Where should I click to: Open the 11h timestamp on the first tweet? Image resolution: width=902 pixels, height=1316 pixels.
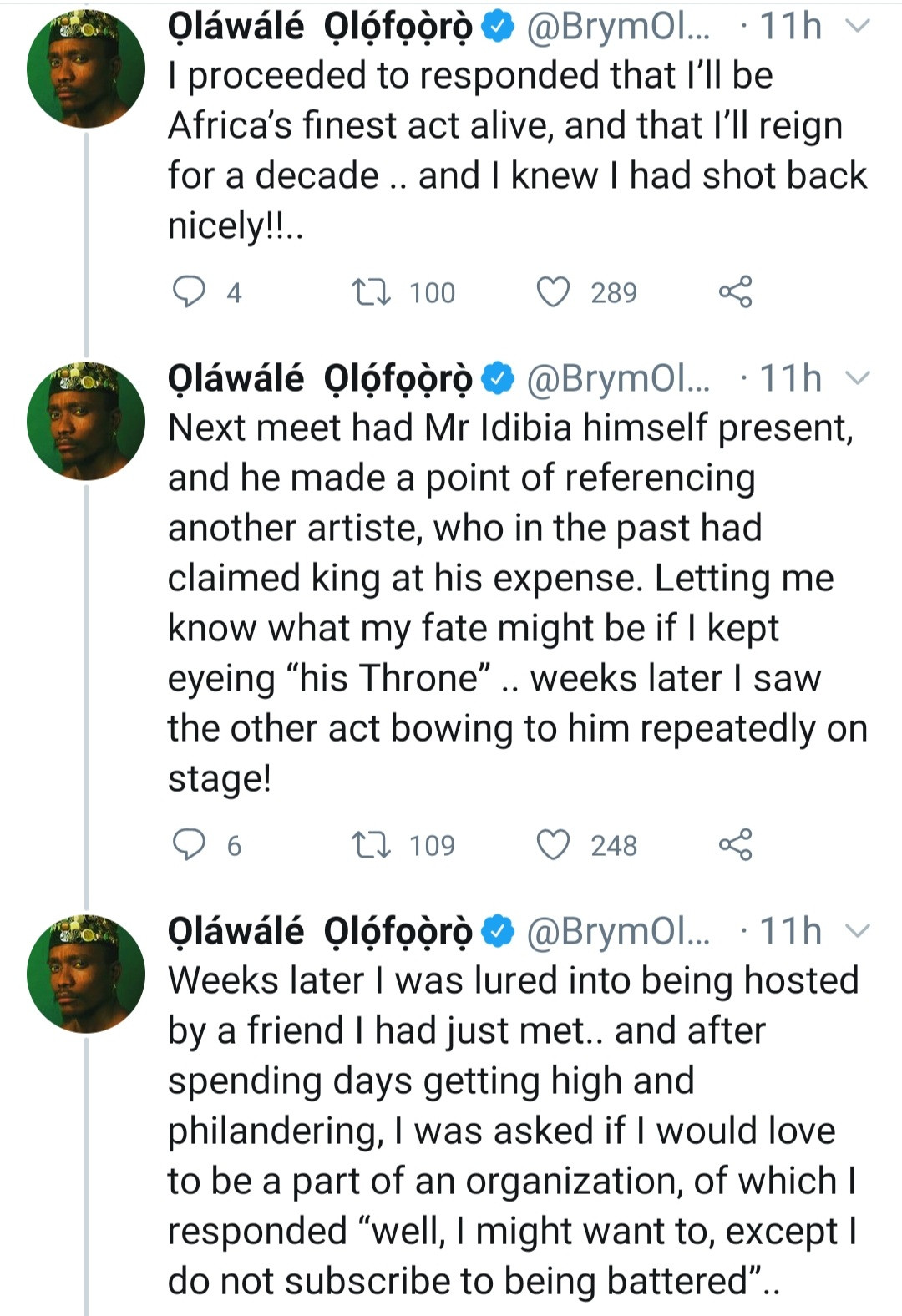(x=790, y=27)
